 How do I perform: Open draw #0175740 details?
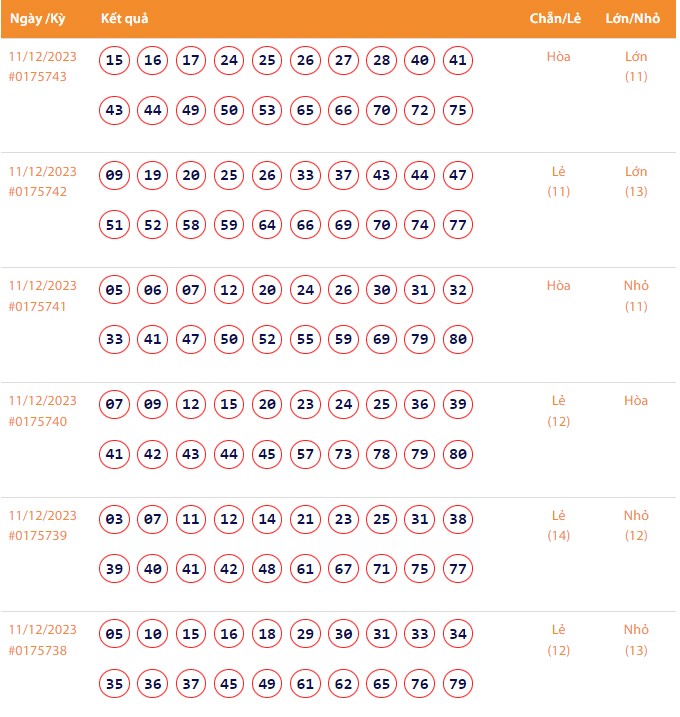37,421
